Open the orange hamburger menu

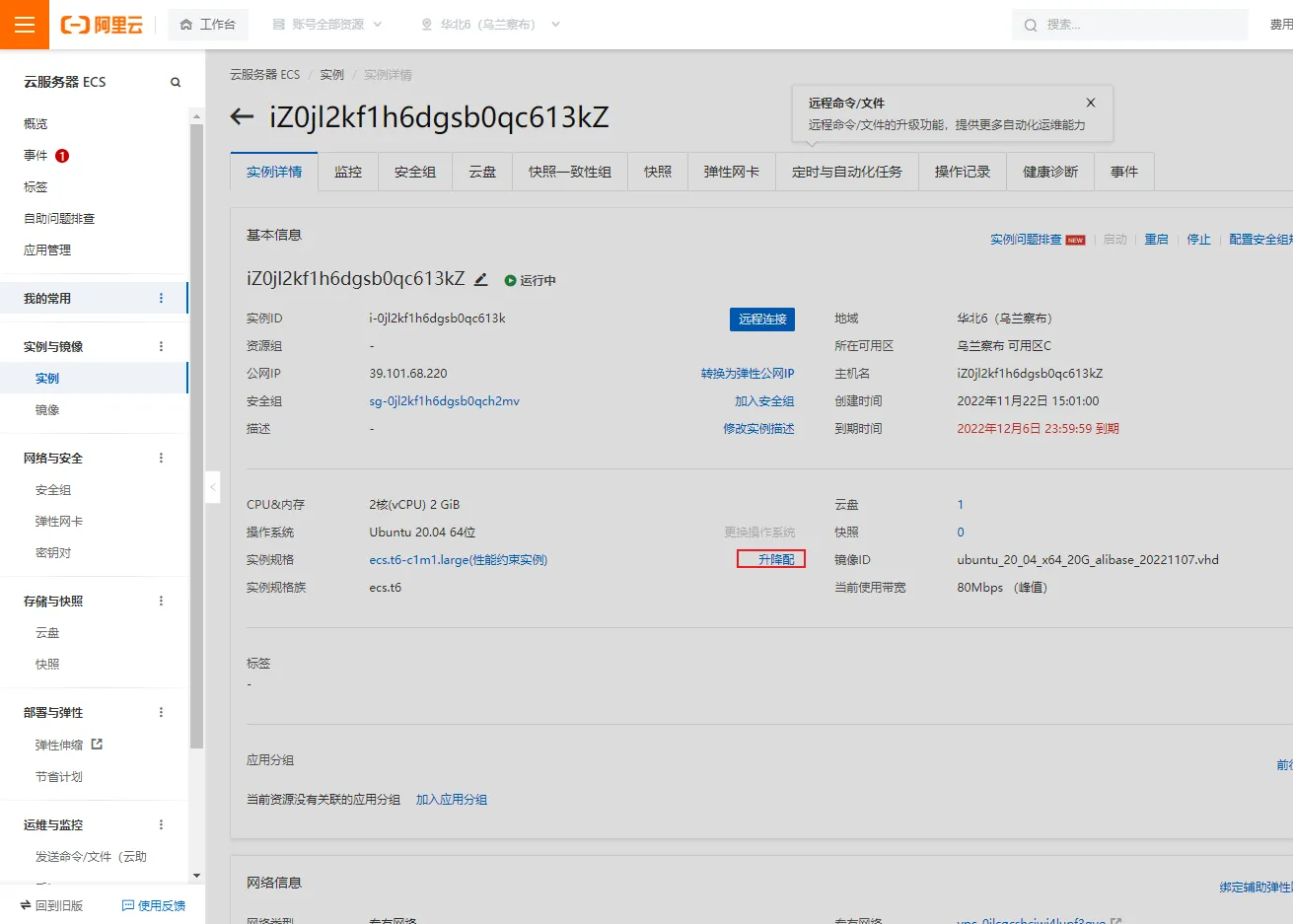click(25, 25)
